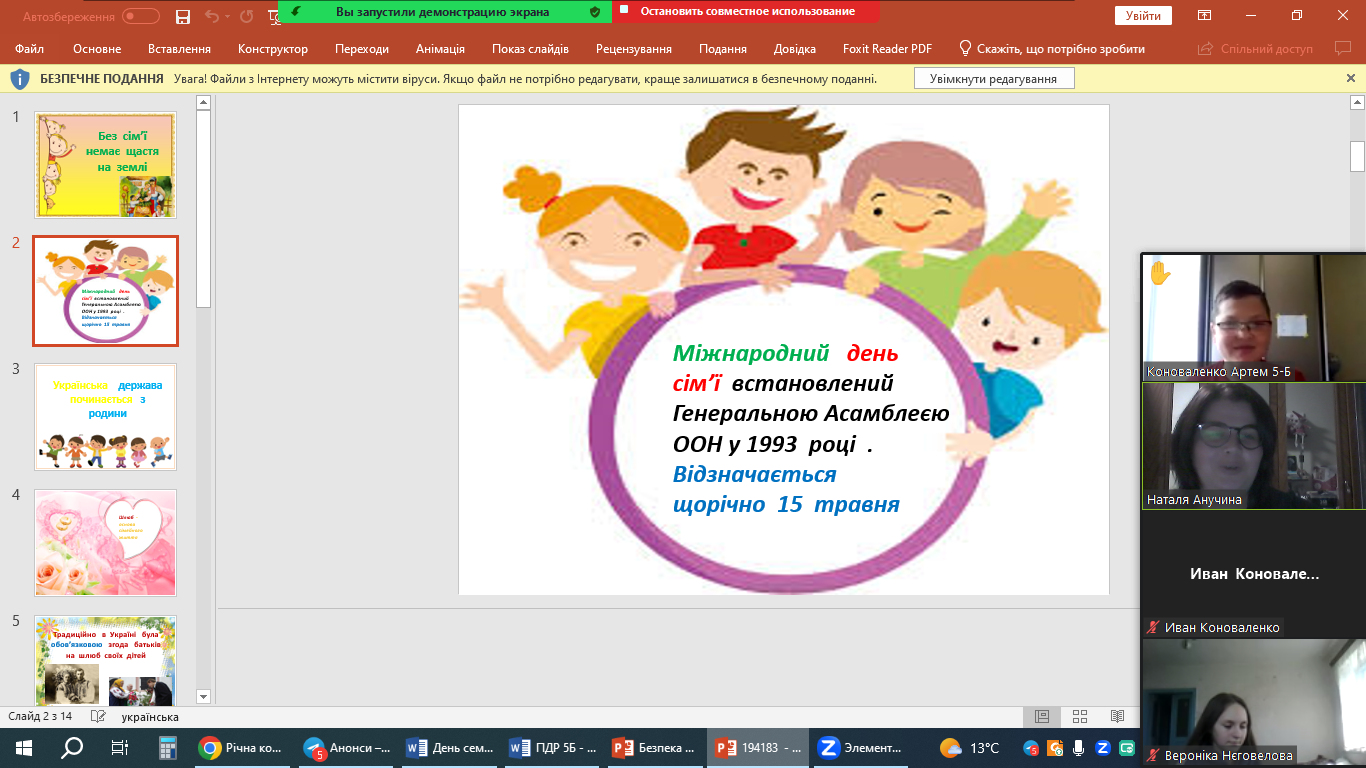The image size is (1366, 768).
Task: Open Word ПДР 5Б taskbar item
Action: coord(554,748)
